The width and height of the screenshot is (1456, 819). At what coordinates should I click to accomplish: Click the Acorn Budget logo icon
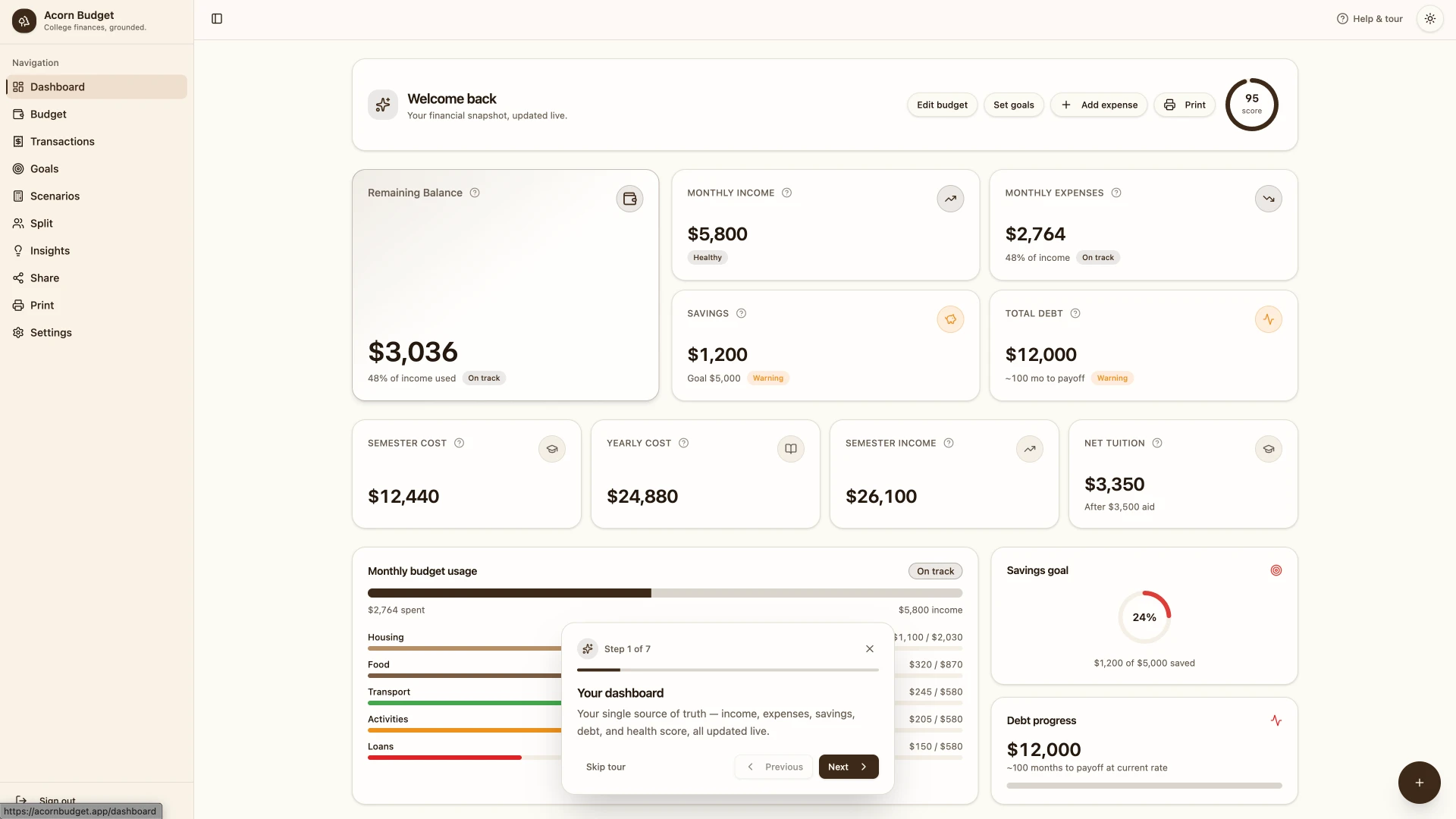[24, 20]
